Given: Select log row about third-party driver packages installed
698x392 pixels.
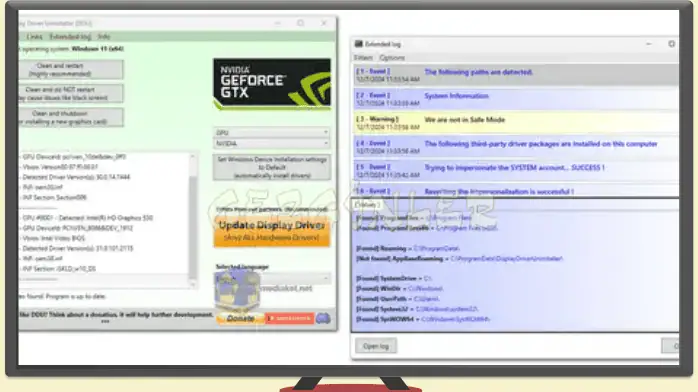Looking at the screenshot, I should tap(515, 147).
